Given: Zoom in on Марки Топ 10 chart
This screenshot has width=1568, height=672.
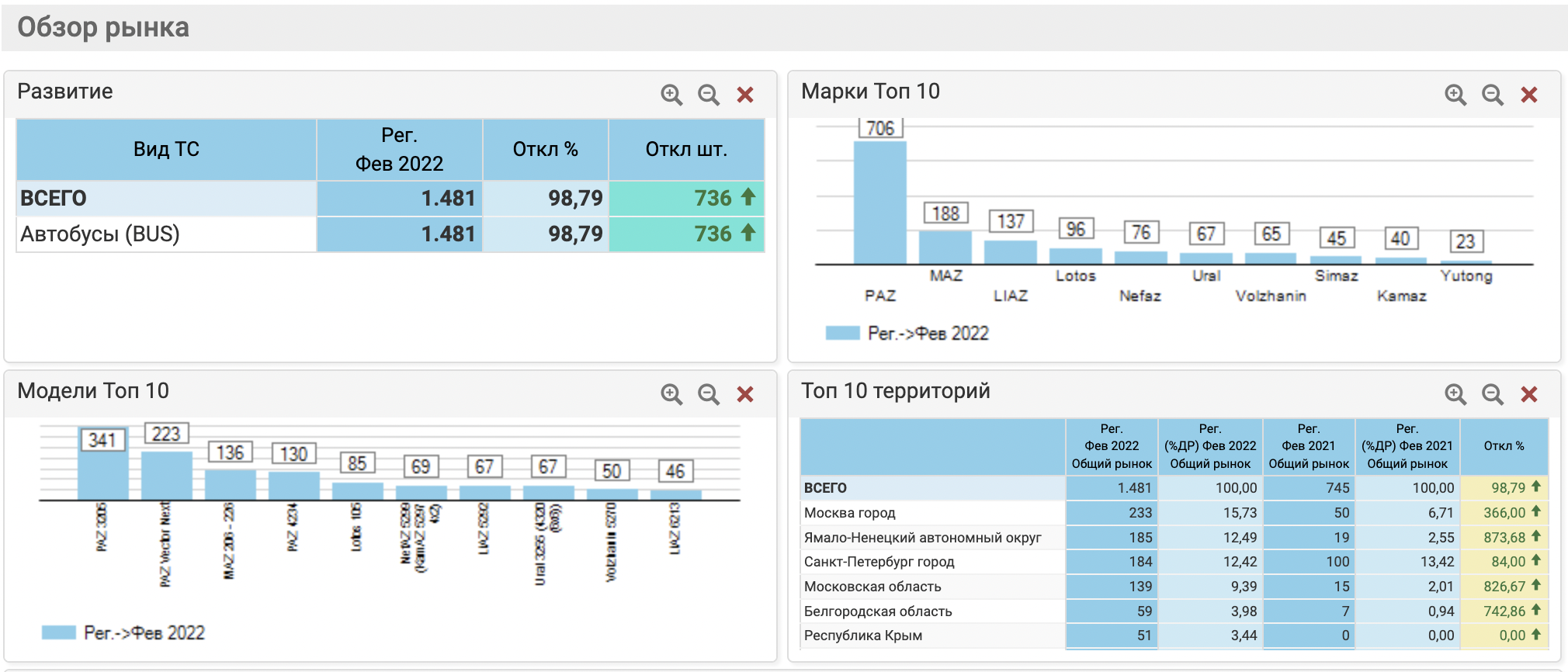Looking at the screenshot, I should click(1455, 95).
